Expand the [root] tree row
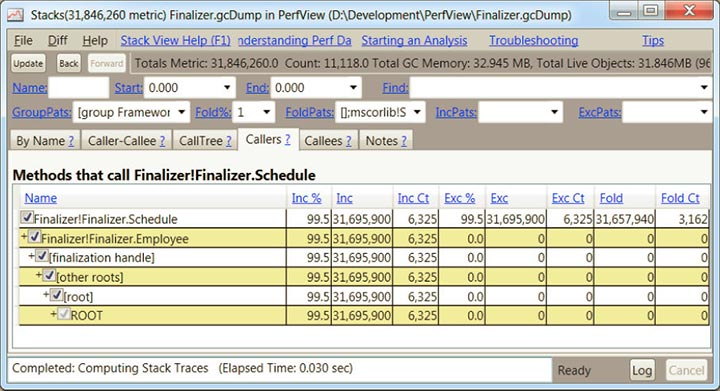Image resolution: width=720 pixels, height=391 pixels. pyautogui.click(x=46, y=295)
